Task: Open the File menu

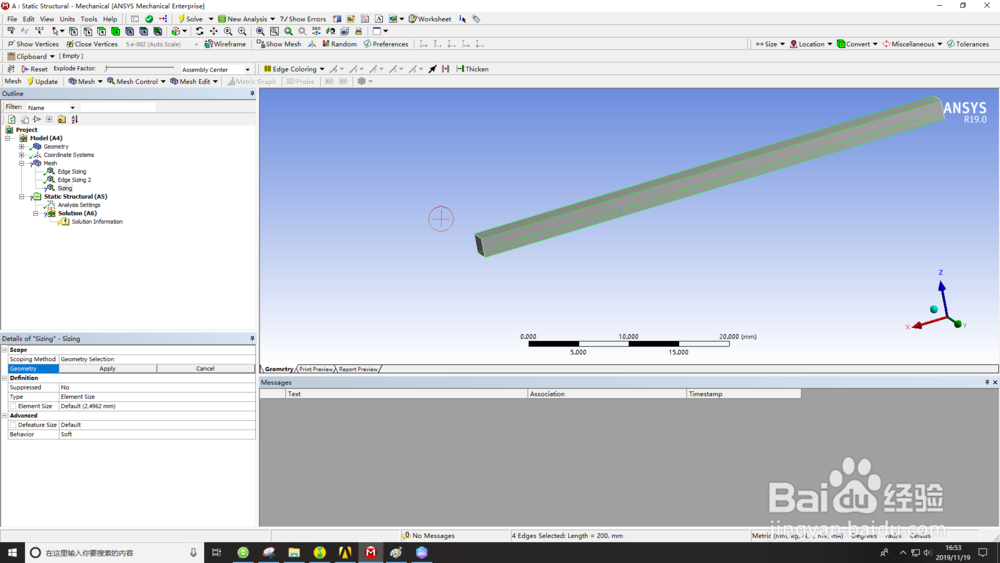Action: [x=12, y=19]
